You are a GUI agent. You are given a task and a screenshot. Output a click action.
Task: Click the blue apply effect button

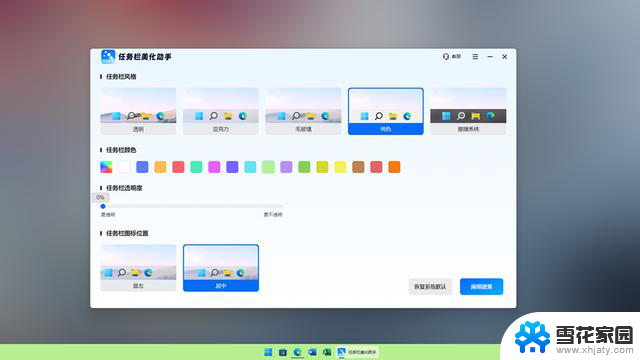point(481,287)
